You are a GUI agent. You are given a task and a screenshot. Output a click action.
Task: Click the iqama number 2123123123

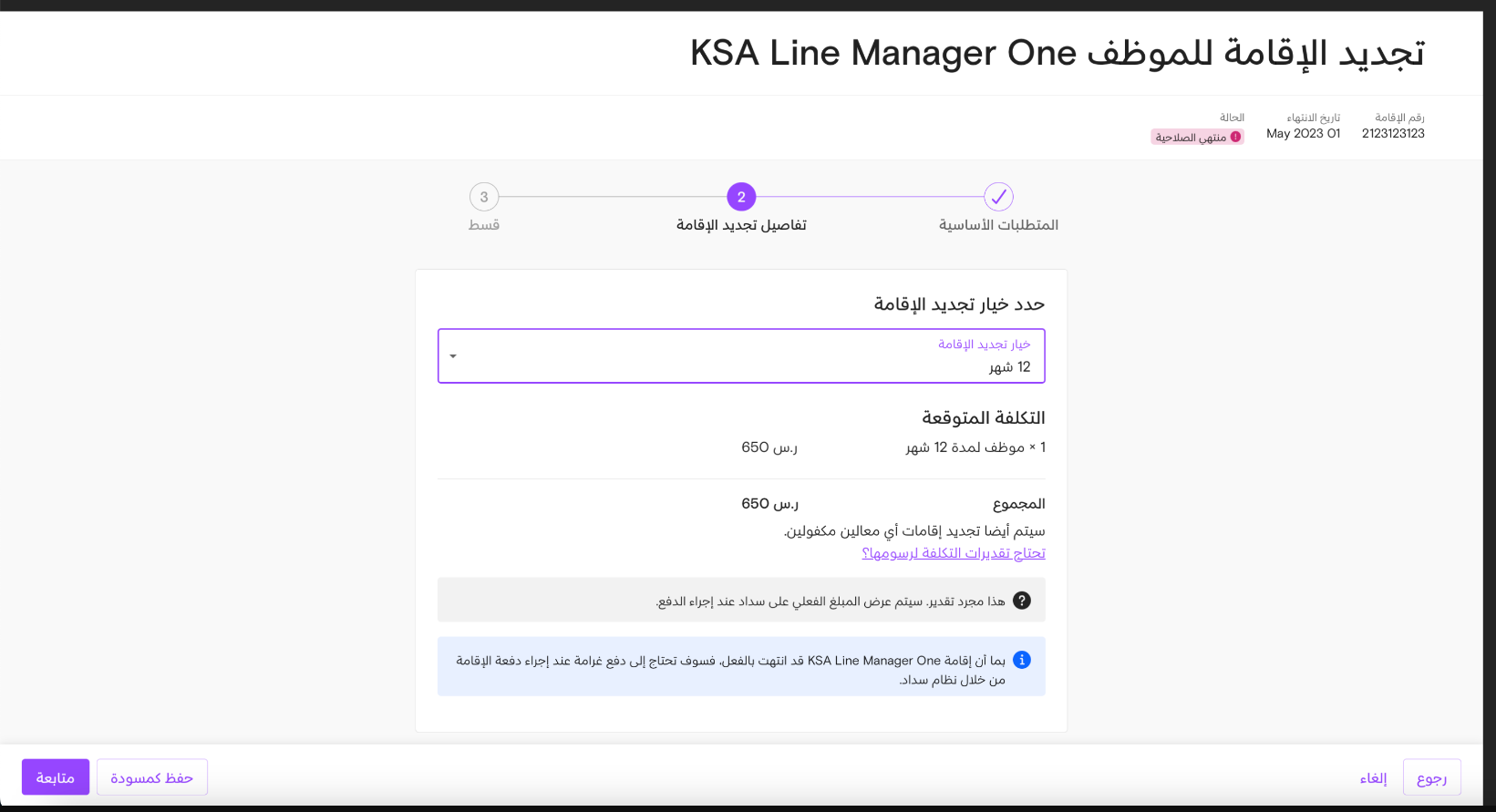click(1393, 133)
